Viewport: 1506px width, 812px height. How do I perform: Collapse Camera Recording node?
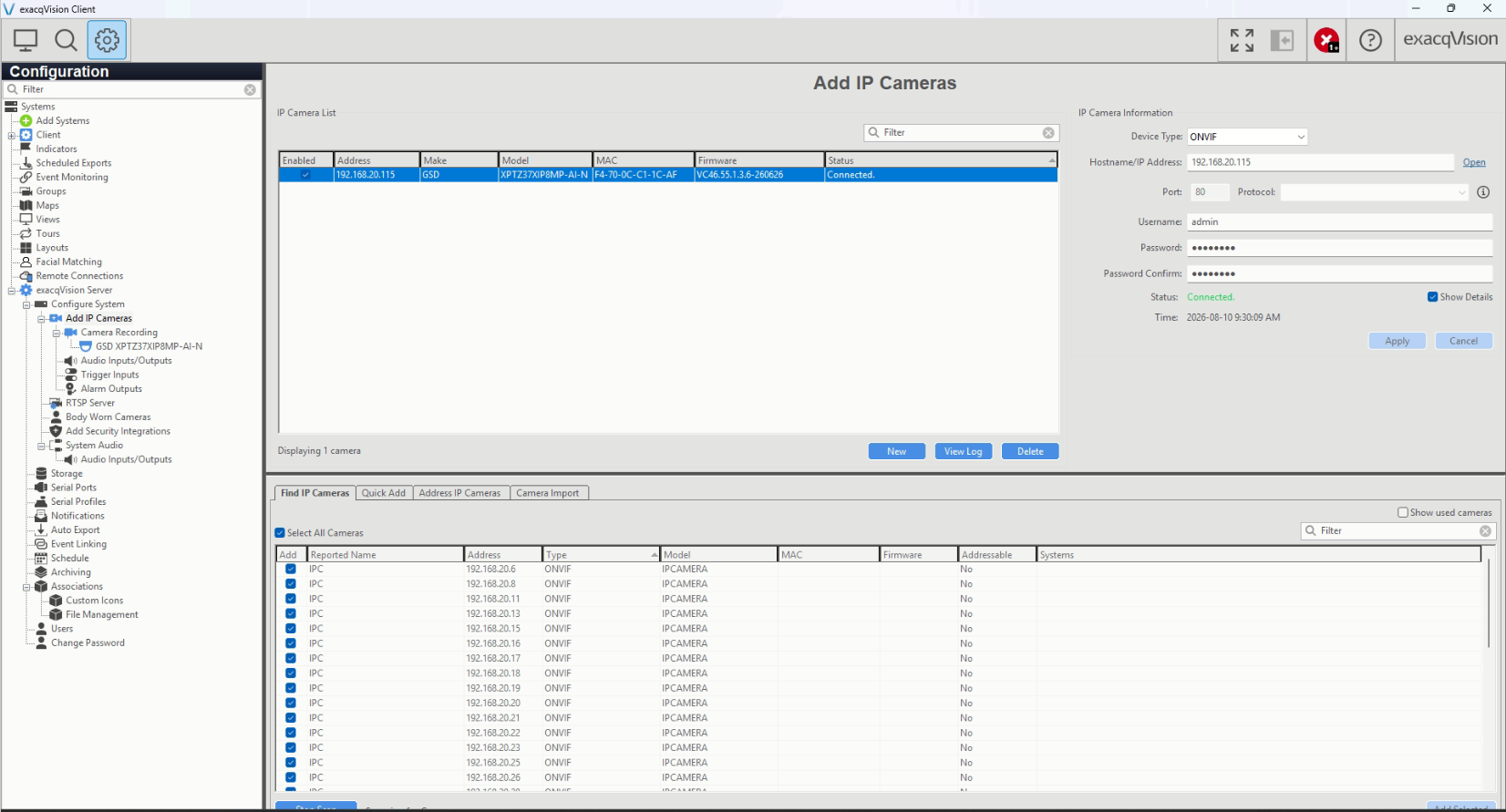coord(57,333)
